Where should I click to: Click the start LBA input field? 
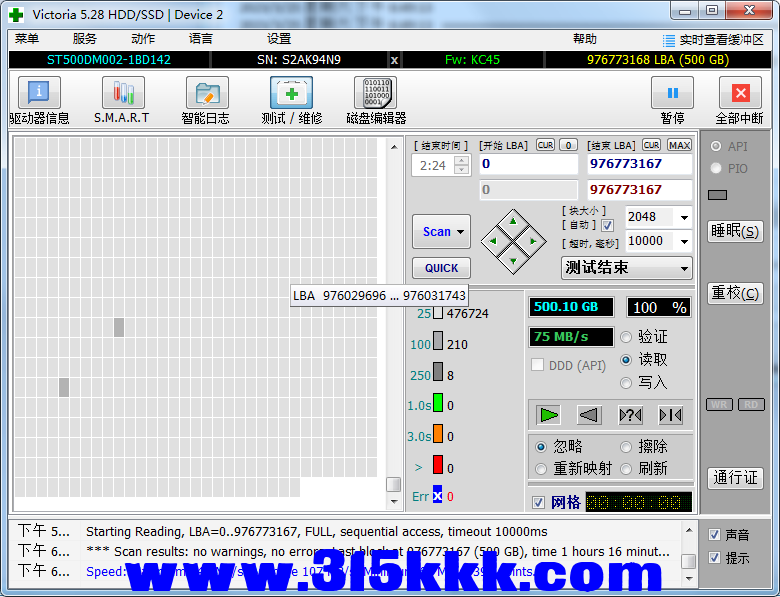(529, 164)
